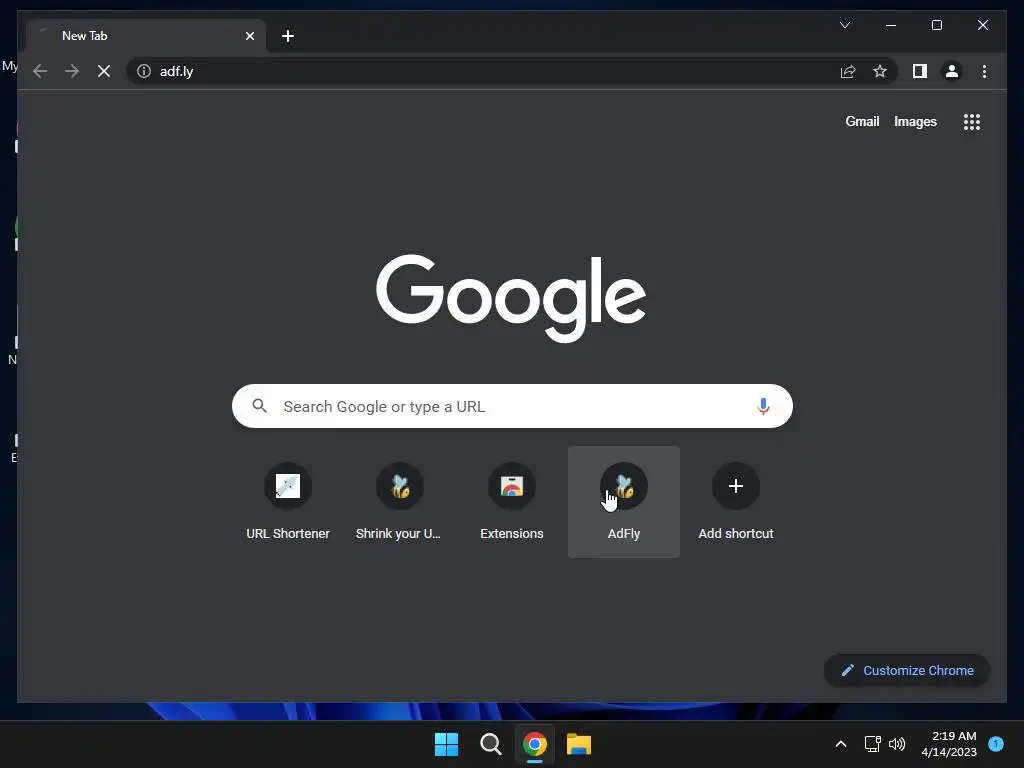This screenshot has height=768, width=1024.
Task: Close the New Tab tab
Action: tap(249, 36)
